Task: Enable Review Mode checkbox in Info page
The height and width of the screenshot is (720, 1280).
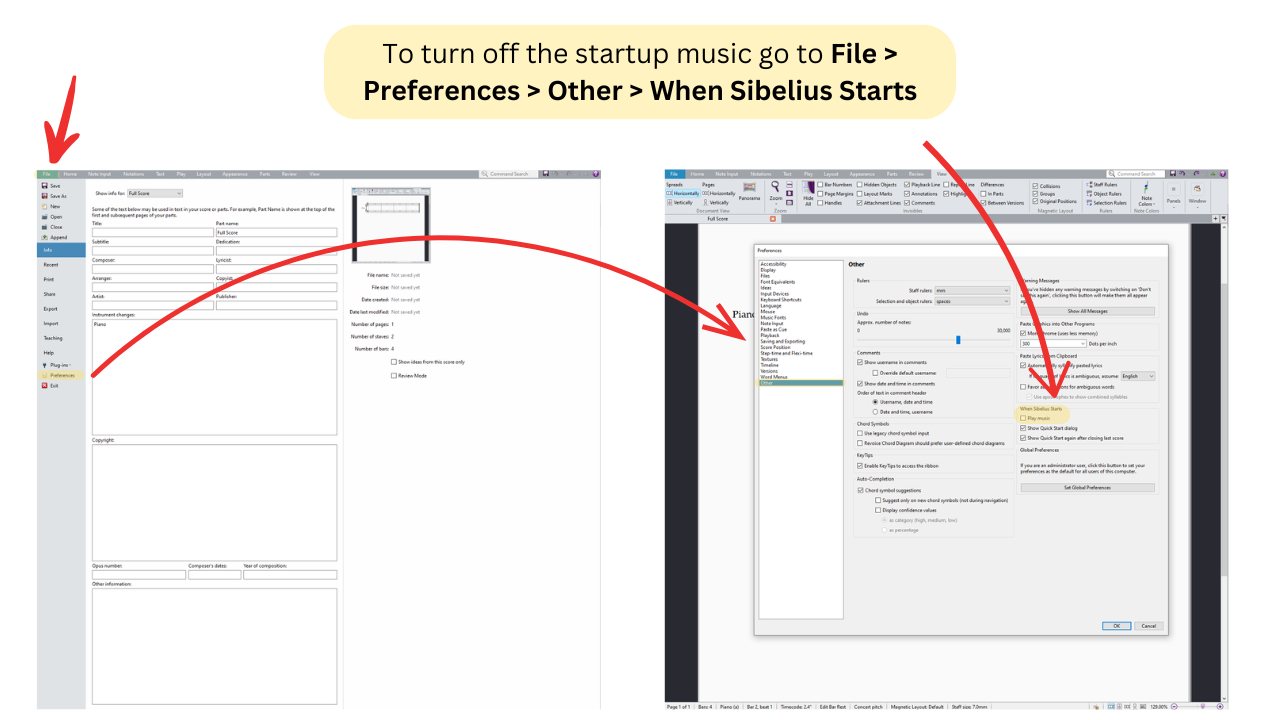Action: pyautogui.click(x=394, y=376)
